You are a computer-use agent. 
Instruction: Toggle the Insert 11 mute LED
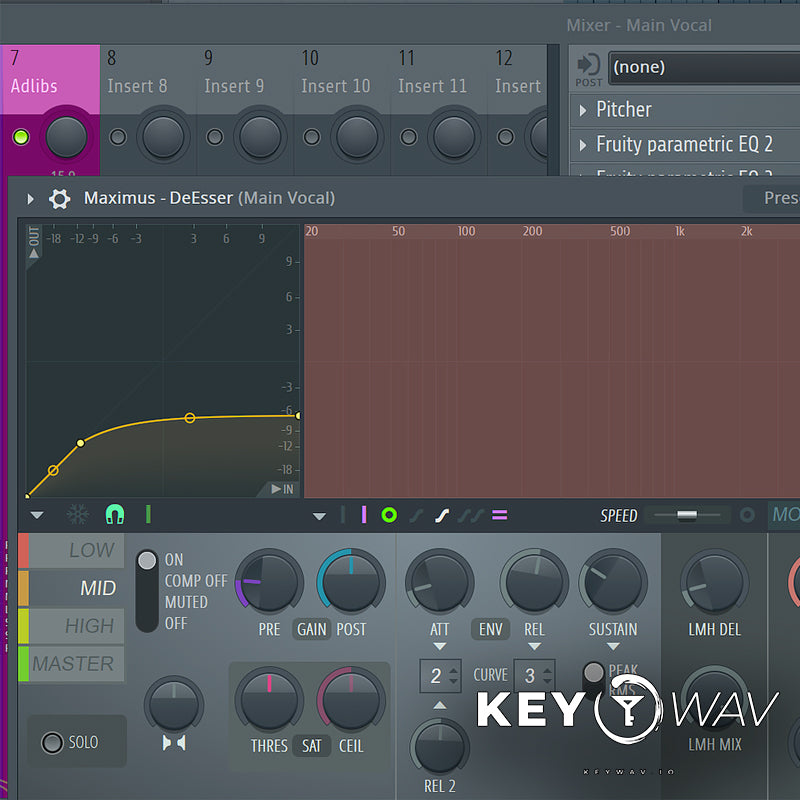[409, 137]
